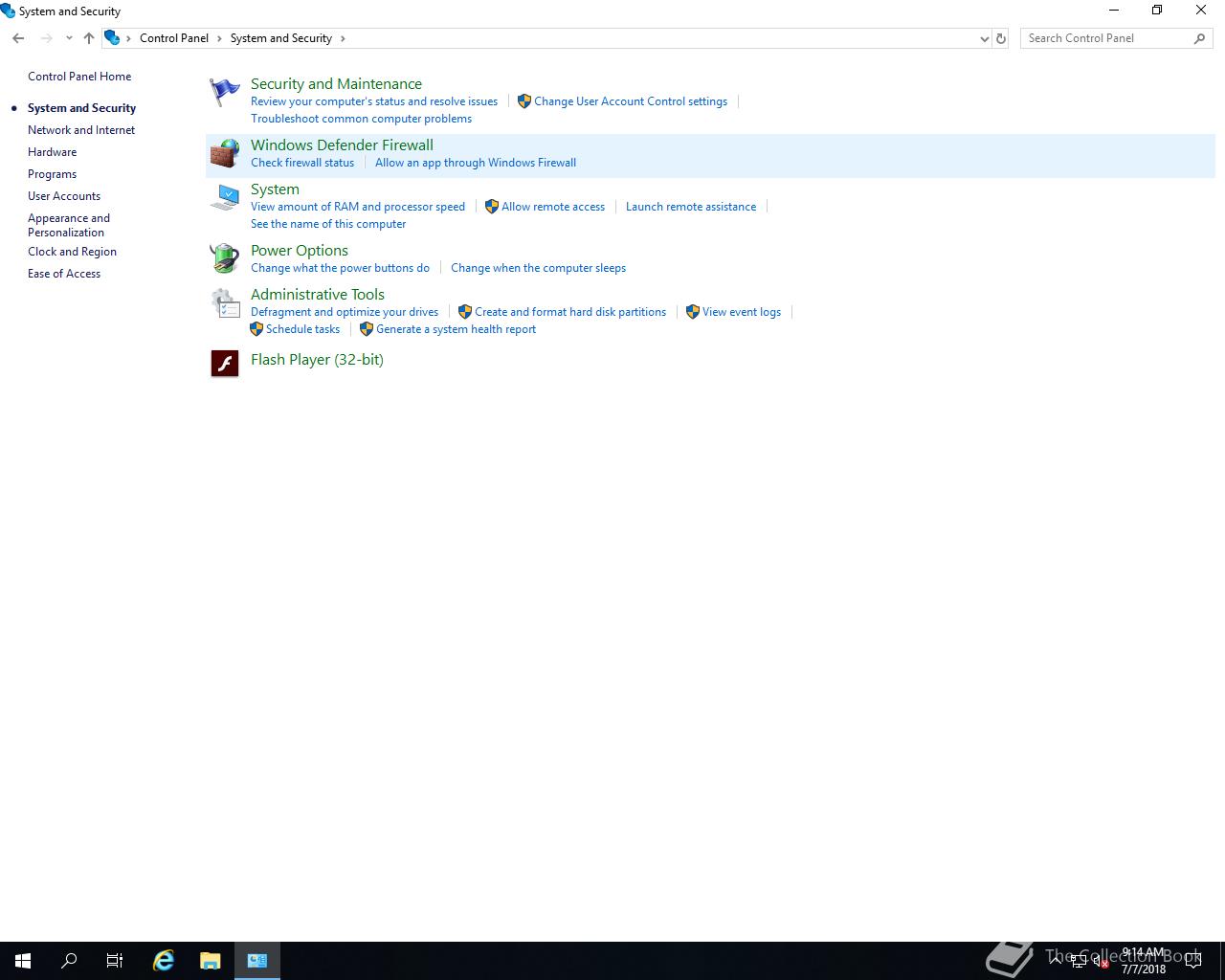This screenshot has width=1225, height=980.
Task: Open the System computer icon
Action: tap(225, 197)
